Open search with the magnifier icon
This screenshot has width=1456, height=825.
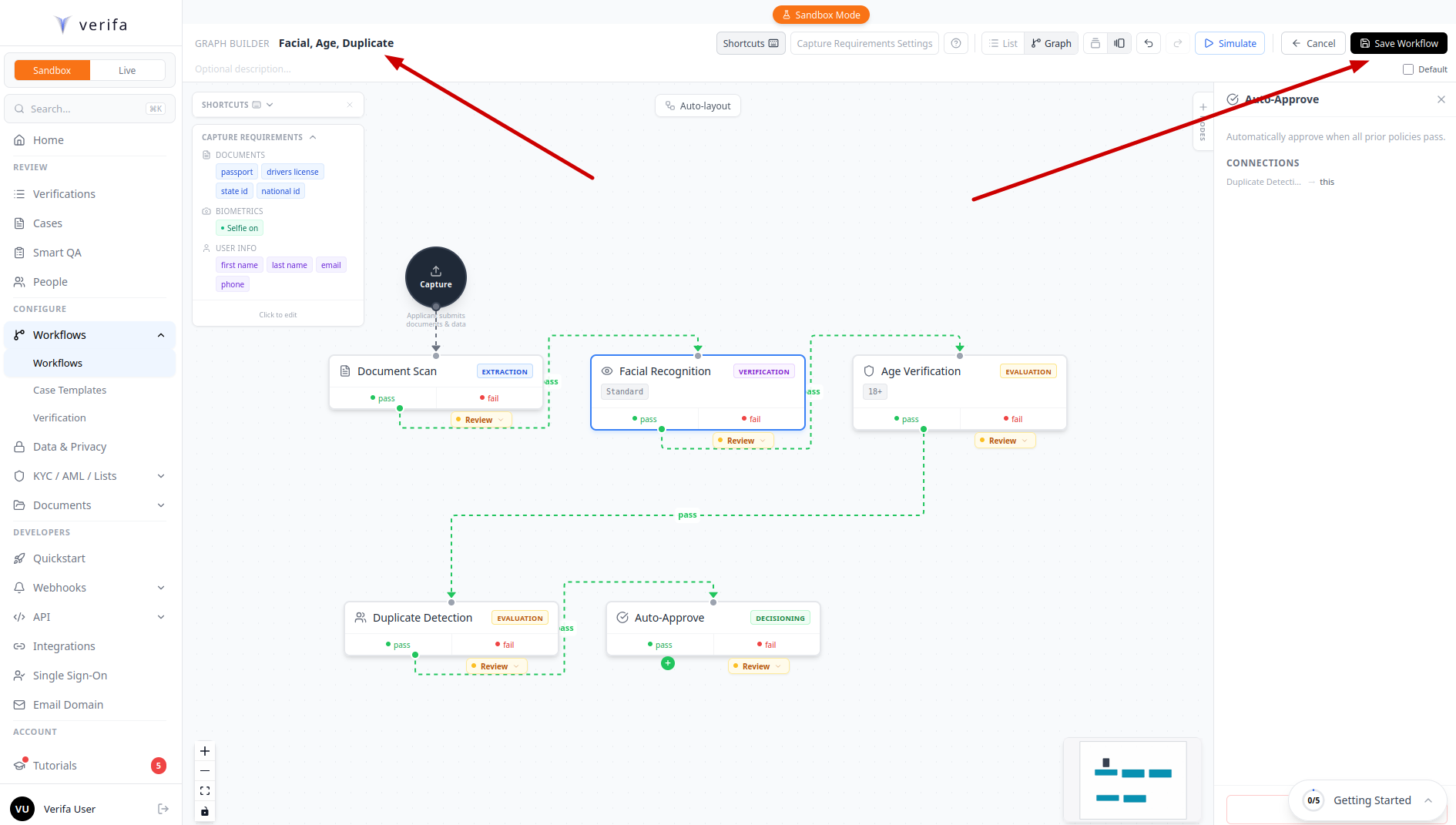(18, 109)
